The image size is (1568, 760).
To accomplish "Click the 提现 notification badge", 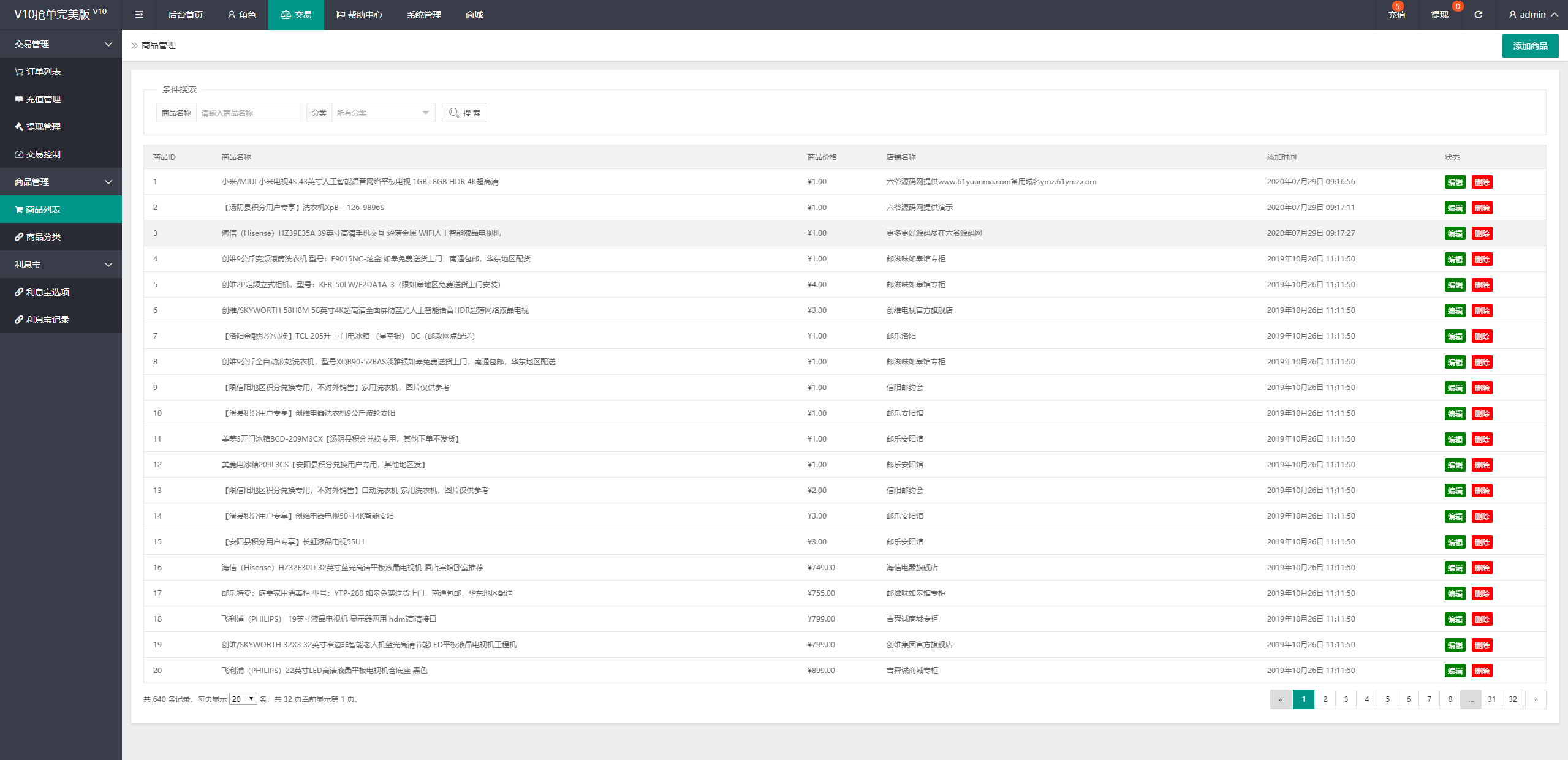I will coord(1457,7).
